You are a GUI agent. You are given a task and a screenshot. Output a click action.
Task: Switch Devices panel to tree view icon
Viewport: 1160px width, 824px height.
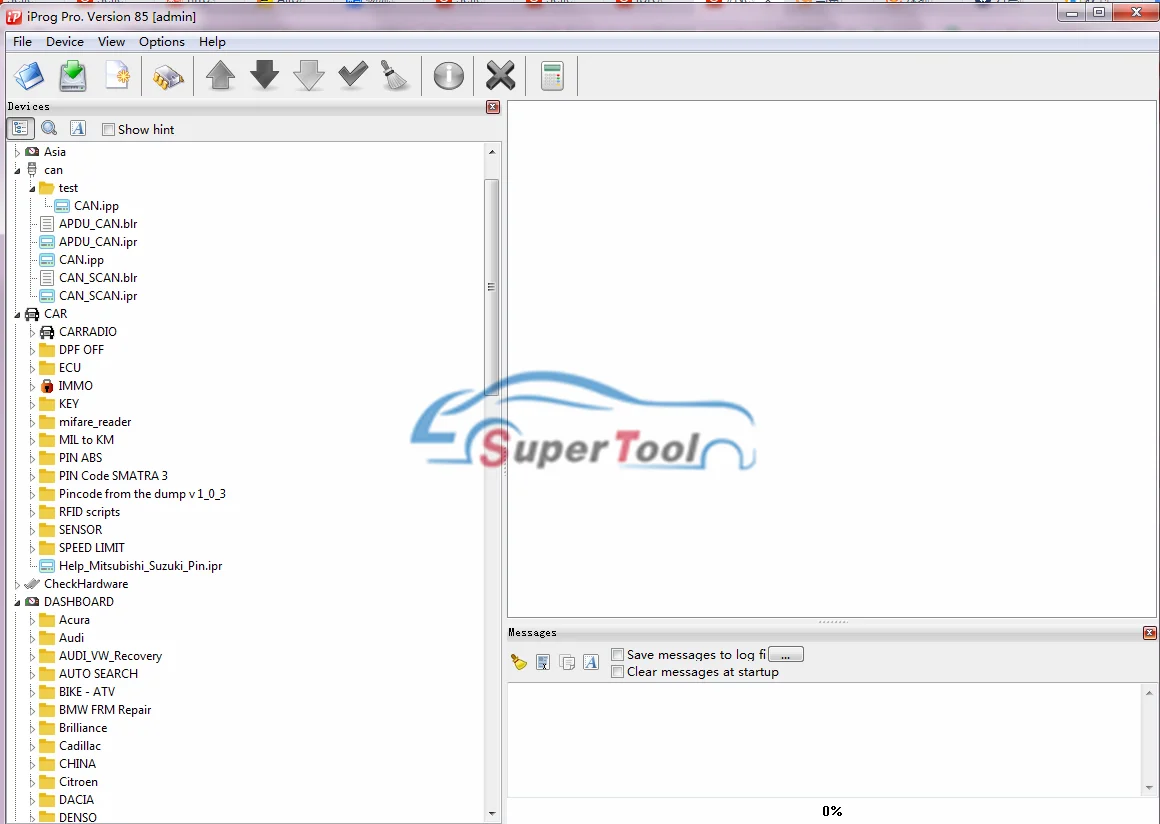tap(21, 129)
